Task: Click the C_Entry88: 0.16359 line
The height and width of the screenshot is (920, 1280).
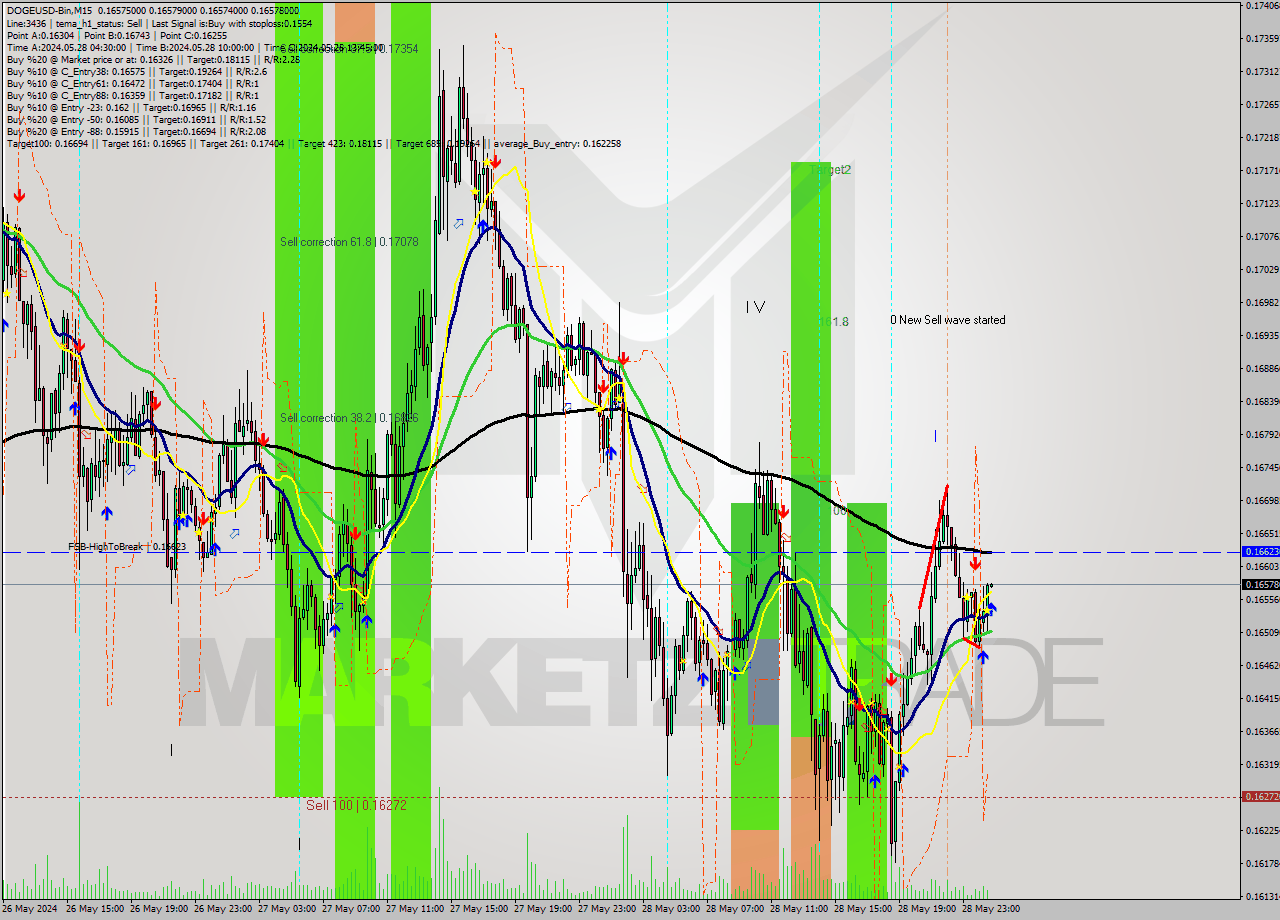Action: 132,95
